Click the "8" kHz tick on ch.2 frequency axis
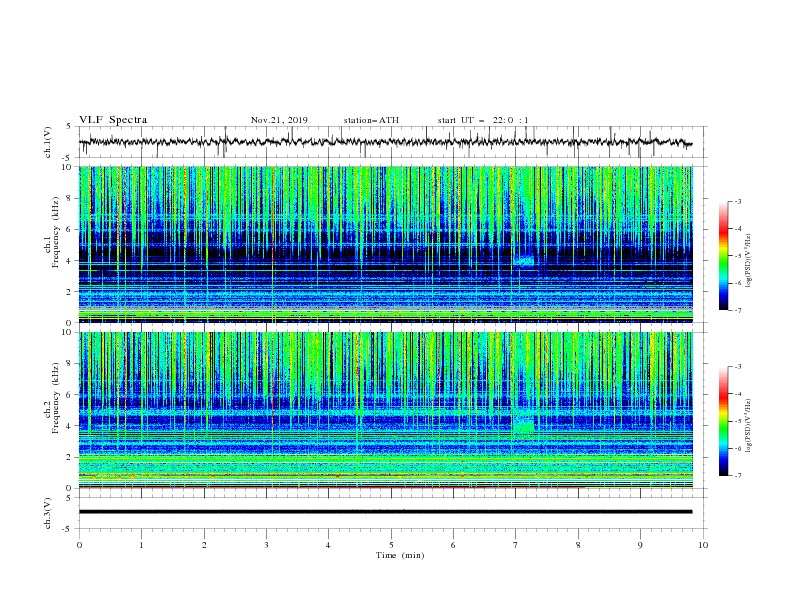 click(x=70, y=364)
